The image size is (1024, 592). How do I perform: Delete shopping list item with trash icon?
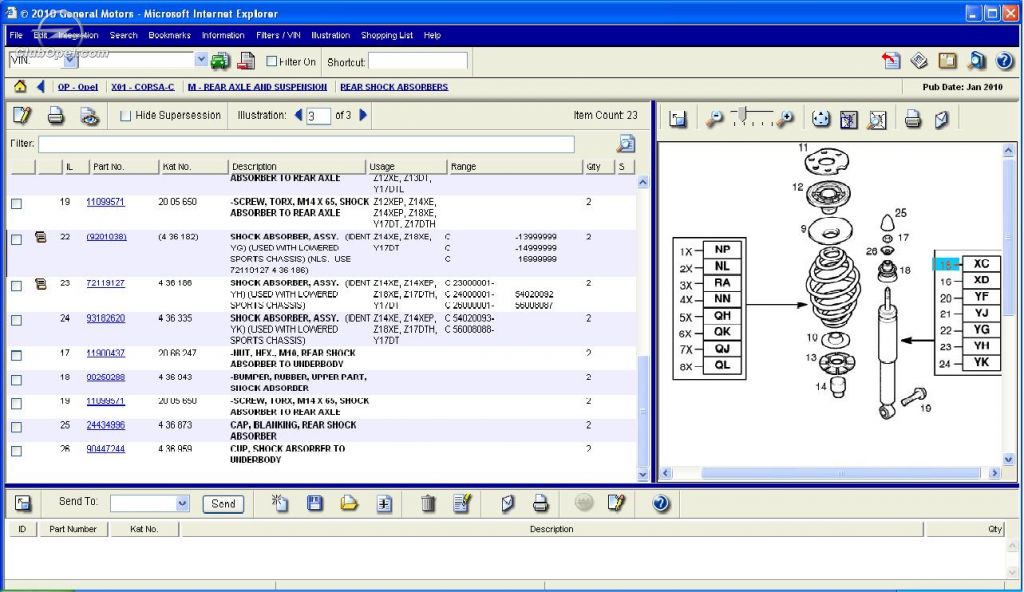428,503
